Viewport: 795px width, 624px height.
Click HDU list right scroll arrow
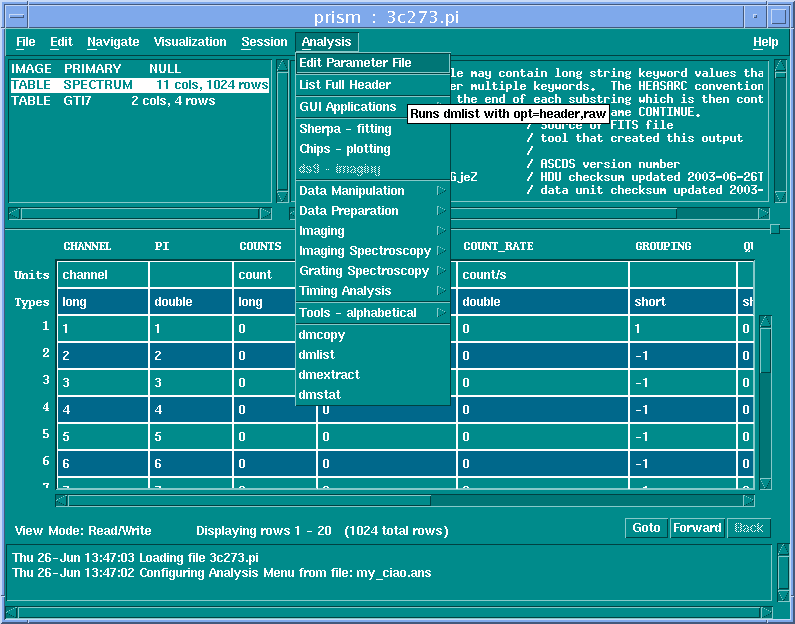[x=266, y=213]
